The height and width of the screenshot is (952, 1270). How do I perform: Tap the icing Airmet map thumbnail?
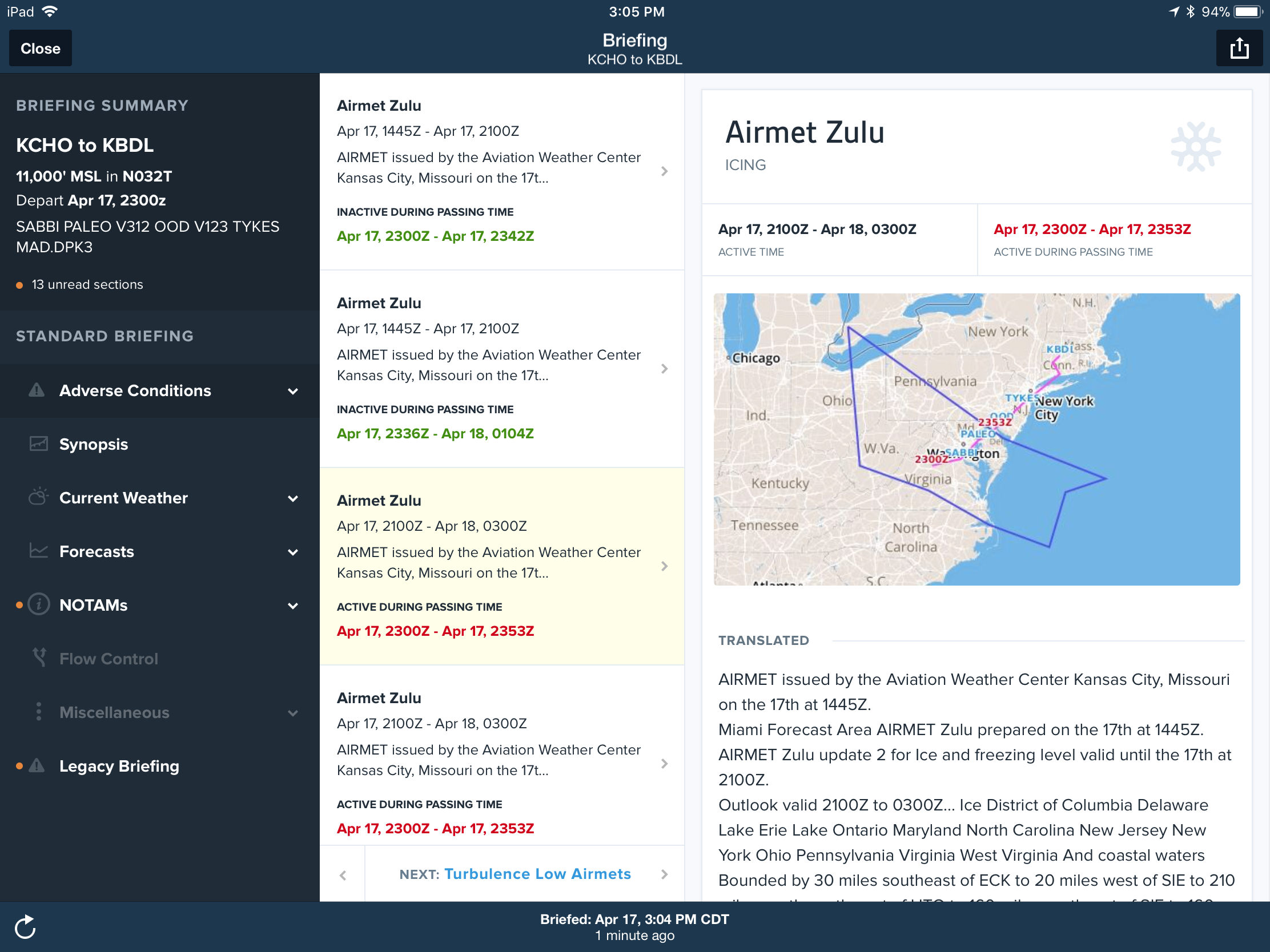pyautogui.click(x=976, y=439)
